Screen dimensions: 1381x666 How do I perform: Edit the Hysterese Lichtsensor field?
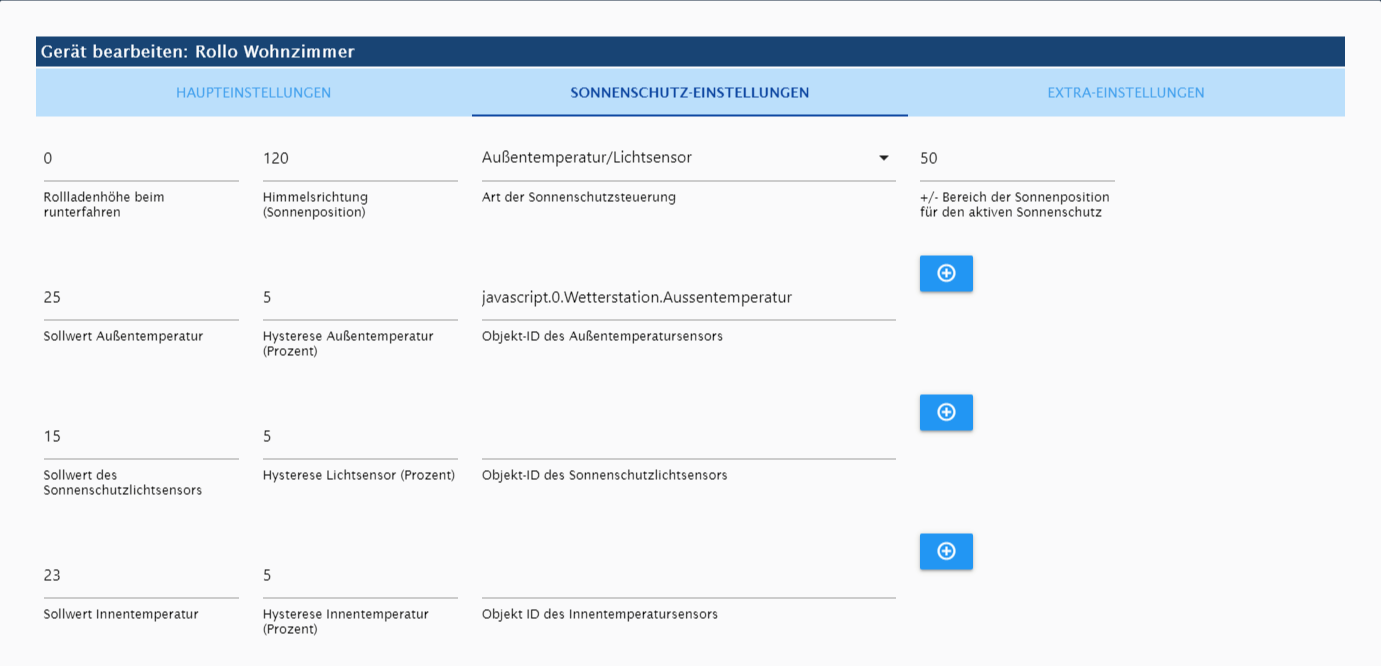(x=360, y=436)
